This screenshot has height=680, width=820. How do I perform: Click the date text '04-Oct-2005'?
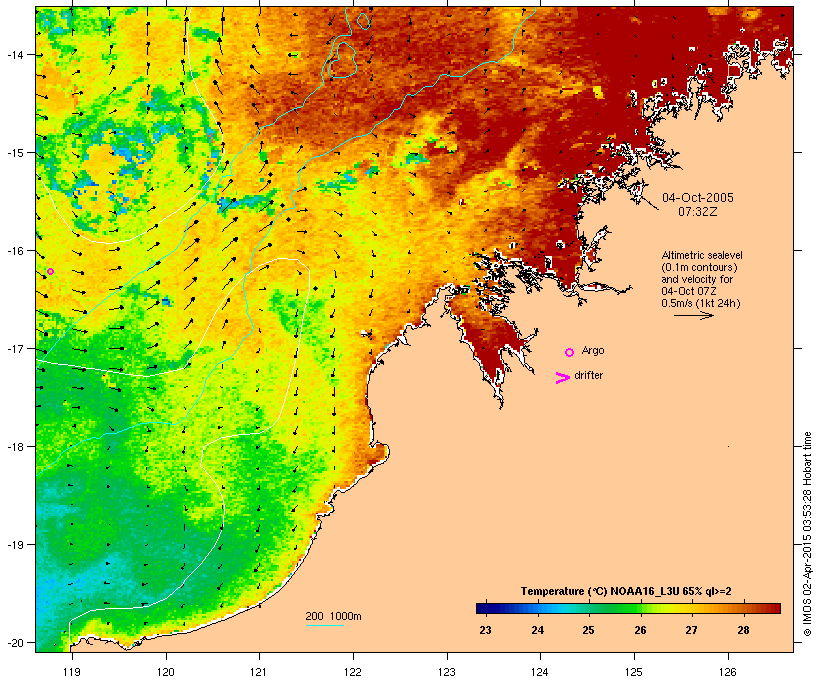click(x=698, y=198)
